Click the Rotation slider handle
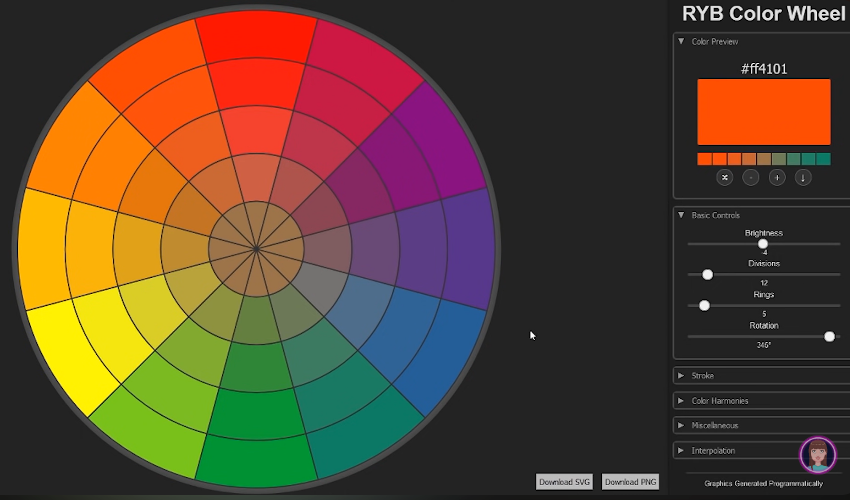Screen dimensions: 850x500 click(x=829, y=336)
